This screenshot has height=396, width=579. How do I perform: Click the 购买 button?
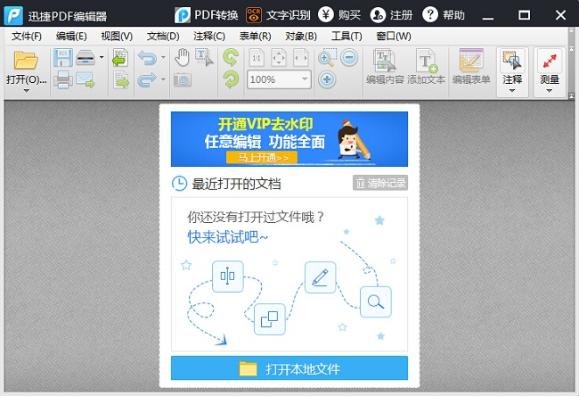339,15
